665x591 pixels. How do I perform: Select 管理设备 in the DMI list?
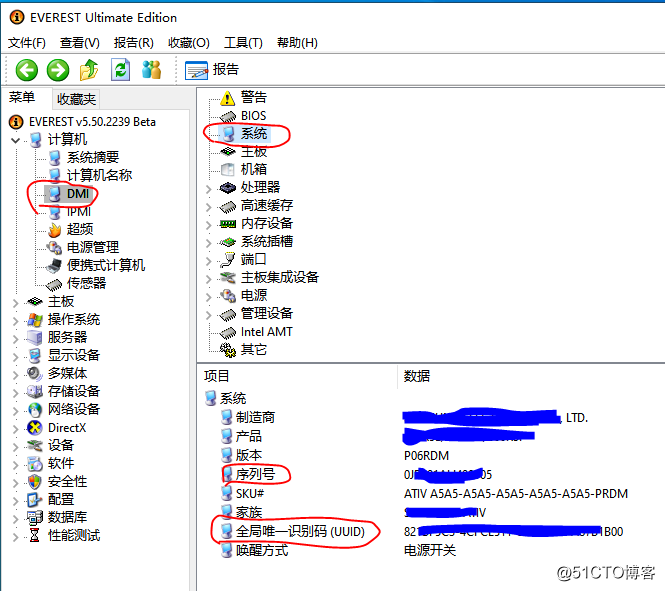[267, 314]
